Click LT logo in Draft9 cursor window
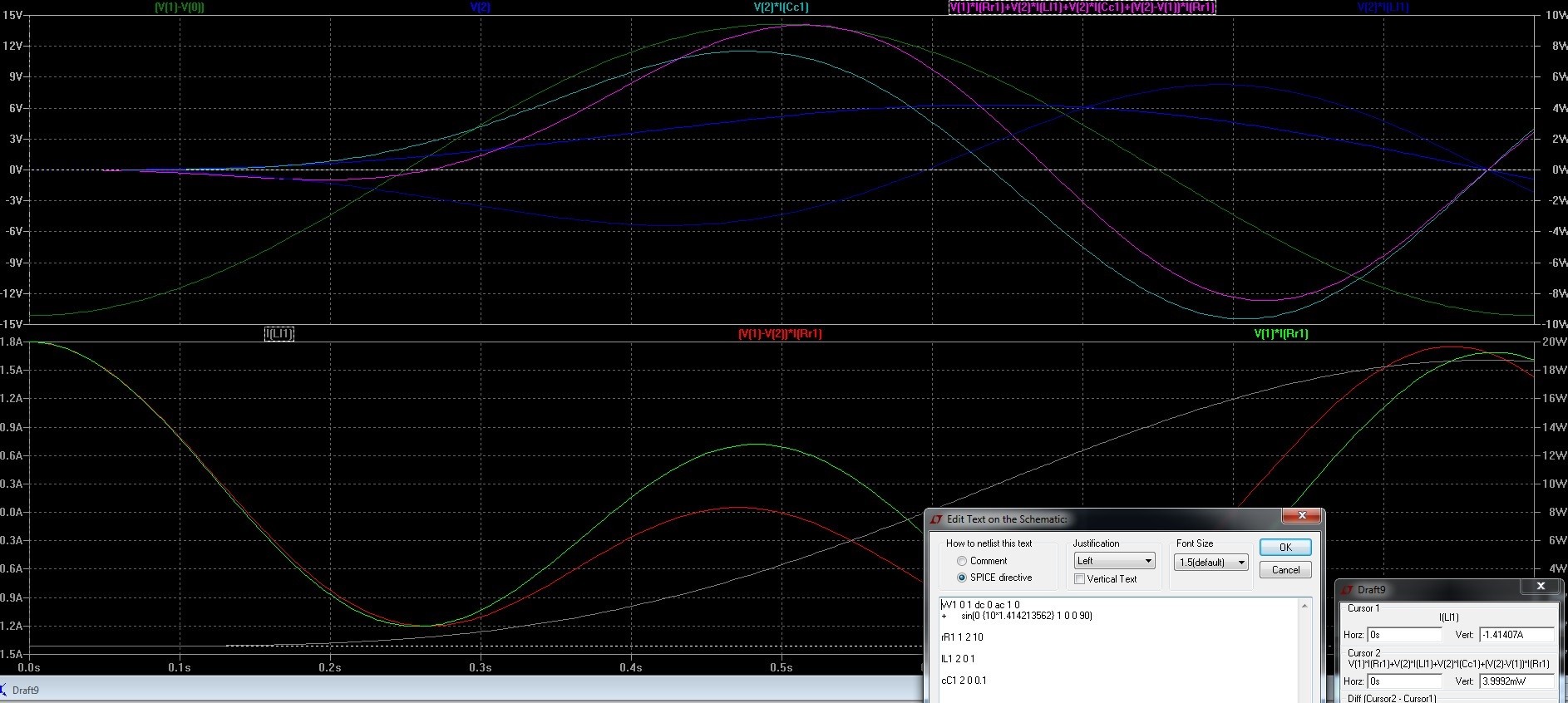This screenshot has height=703, width=1568. tap(1347, 590)
